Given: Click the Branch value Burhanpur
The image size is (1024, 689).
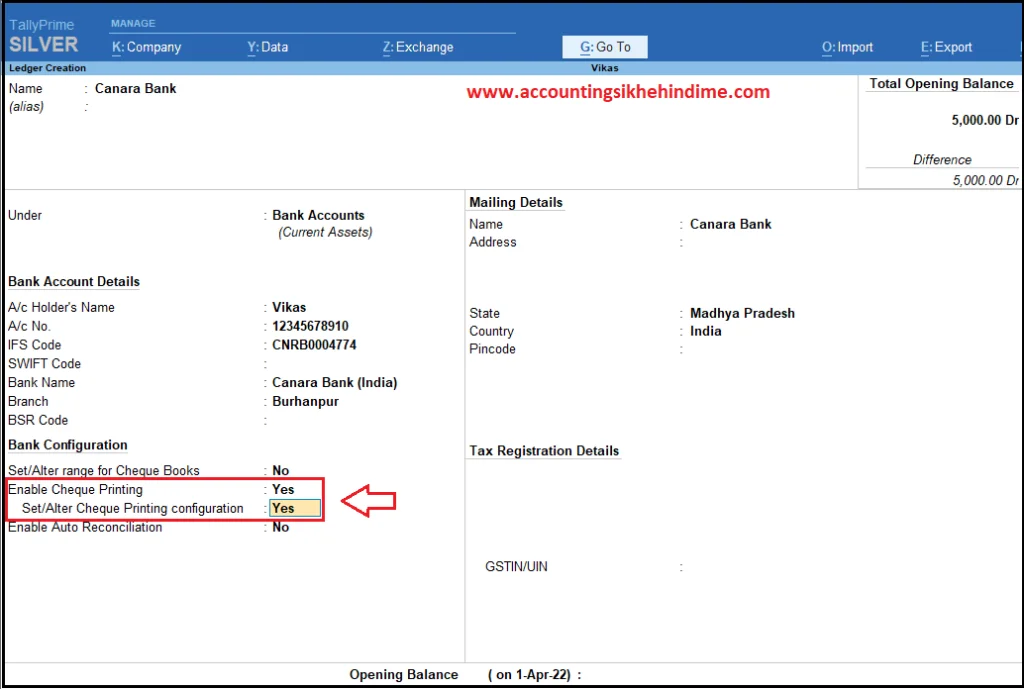Looking at the screenshot, I should (x=305, y=402).
